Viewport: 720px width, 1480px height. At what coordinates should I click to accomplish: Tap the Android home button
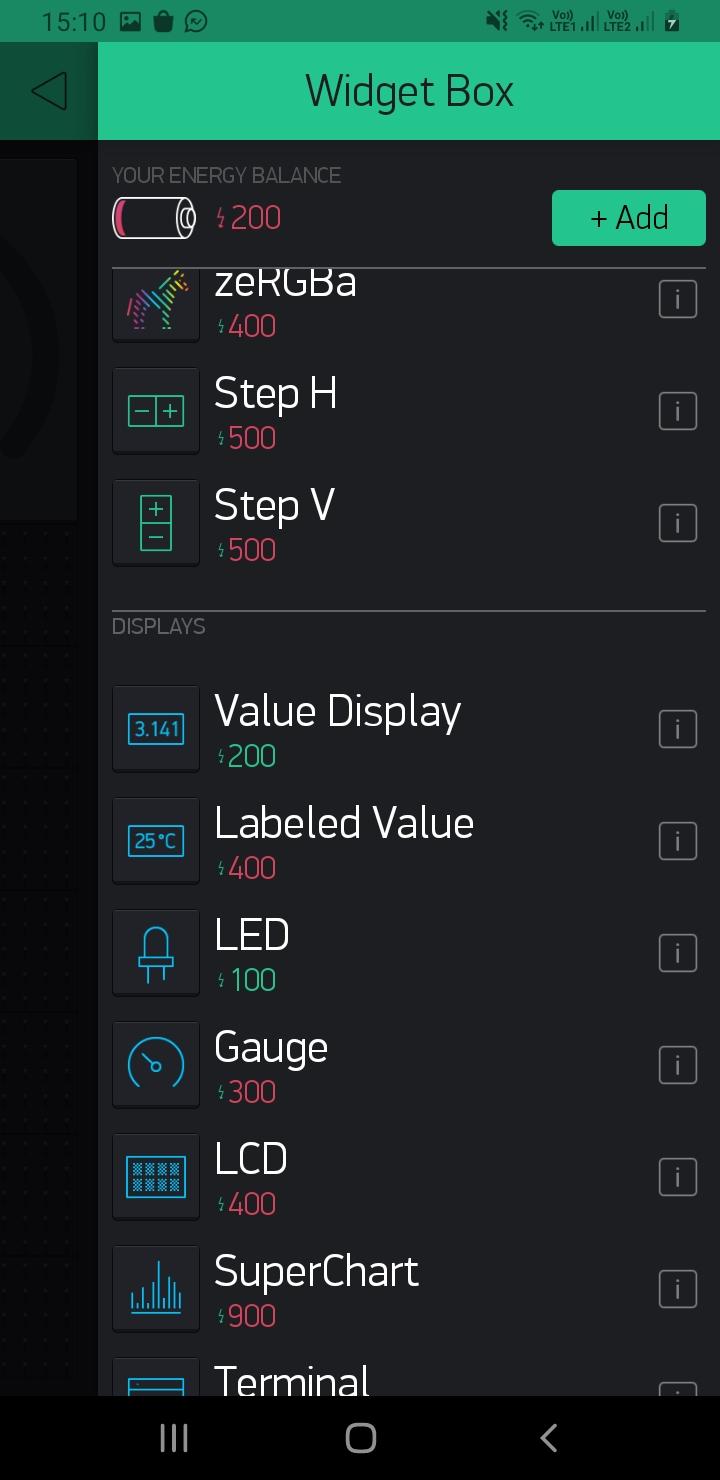click(360, 1438)
